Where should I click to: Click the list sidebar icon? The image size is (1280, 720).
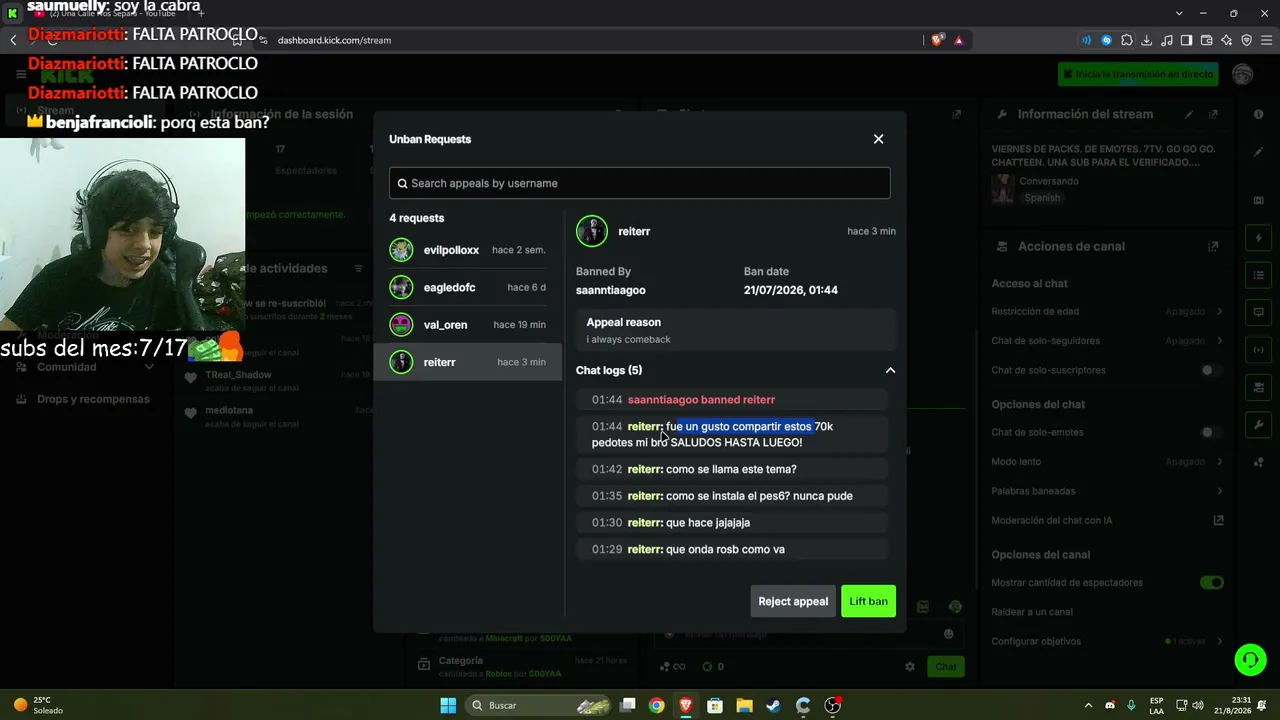1258,275
